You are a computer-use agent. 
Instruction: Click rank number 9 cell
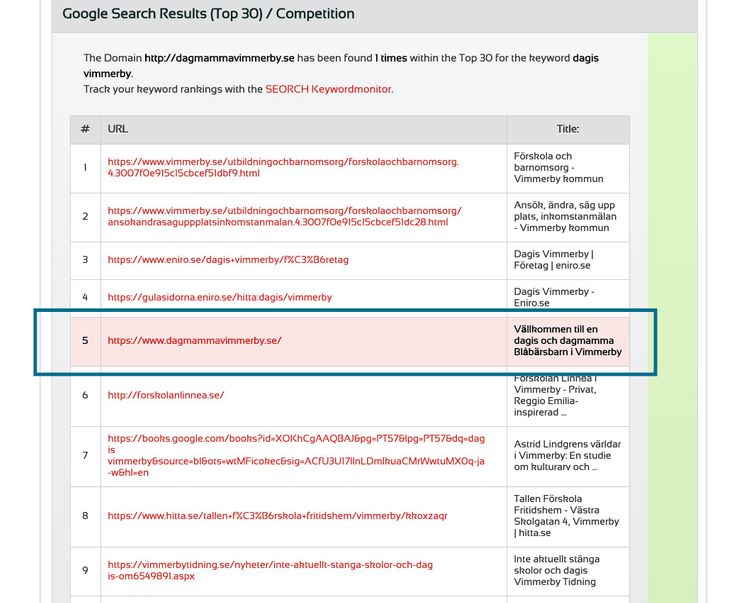coord(85,570)
